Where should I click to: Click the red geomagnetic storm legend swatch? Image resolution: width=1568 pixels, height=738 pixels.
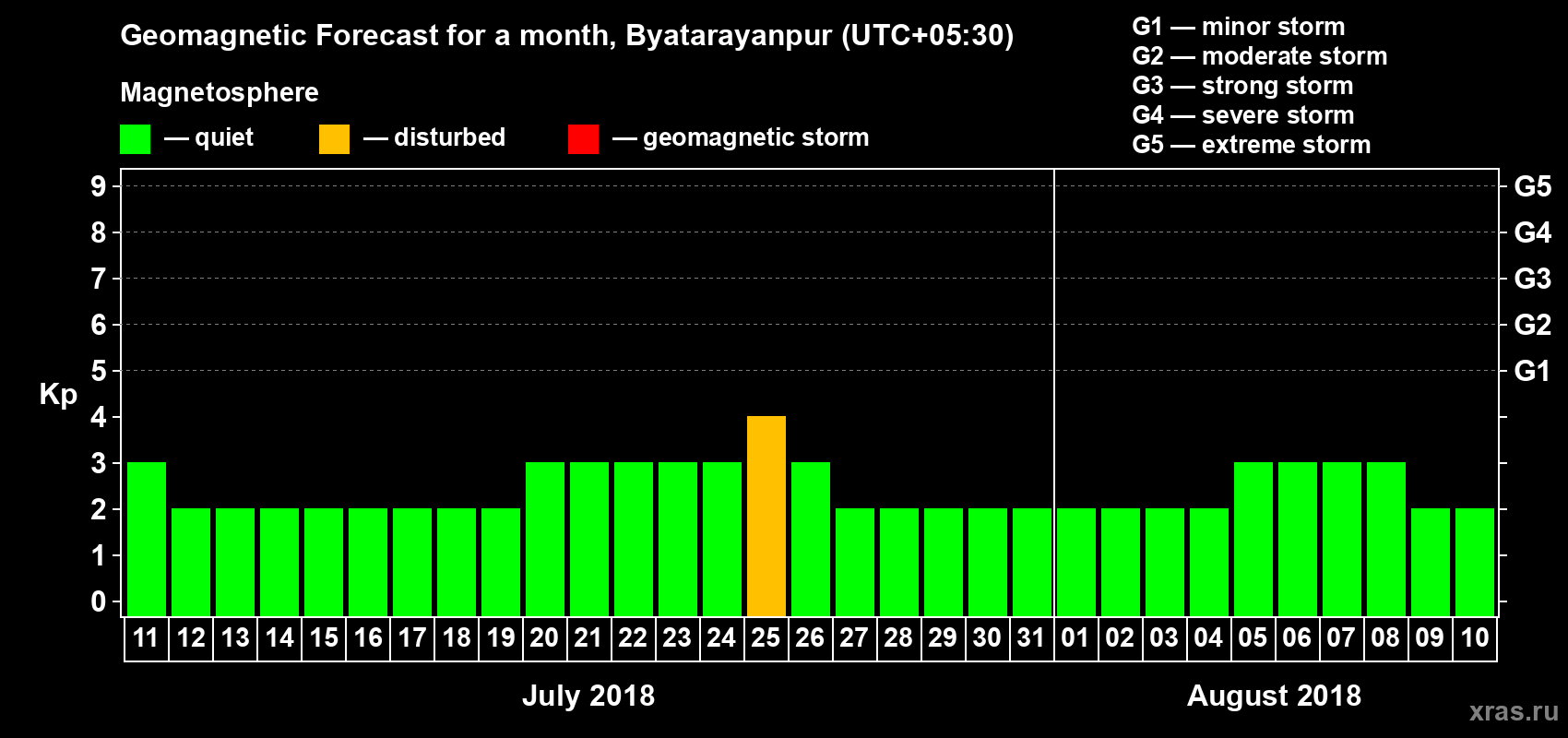tap(583, 139)
